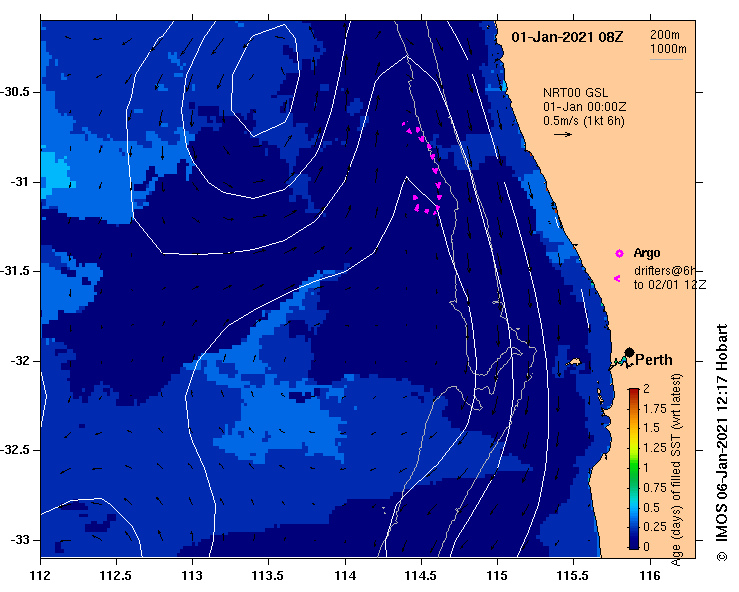Click the SST age color bar
This screenshot has height=592, width=739.
point(633,469)
